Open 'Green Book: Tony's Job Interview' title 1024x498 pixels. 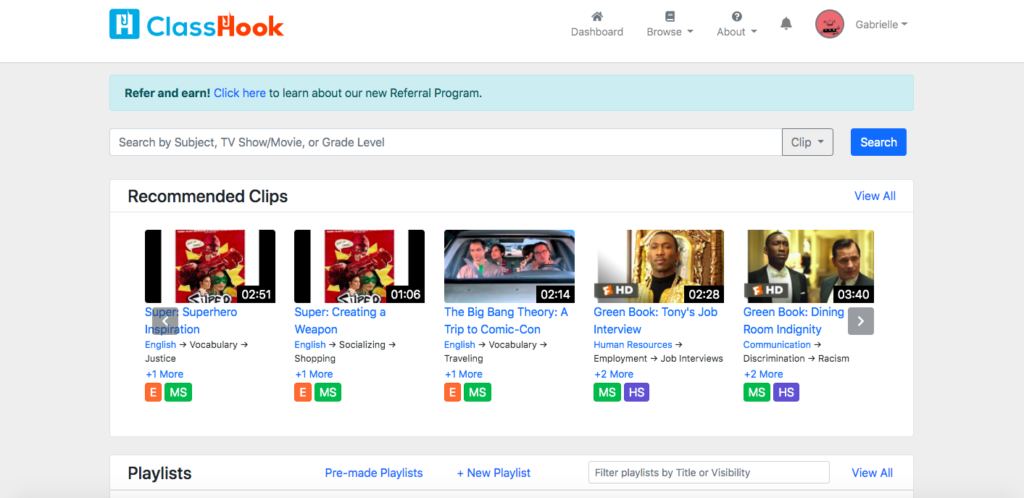(x=656, y=320)
